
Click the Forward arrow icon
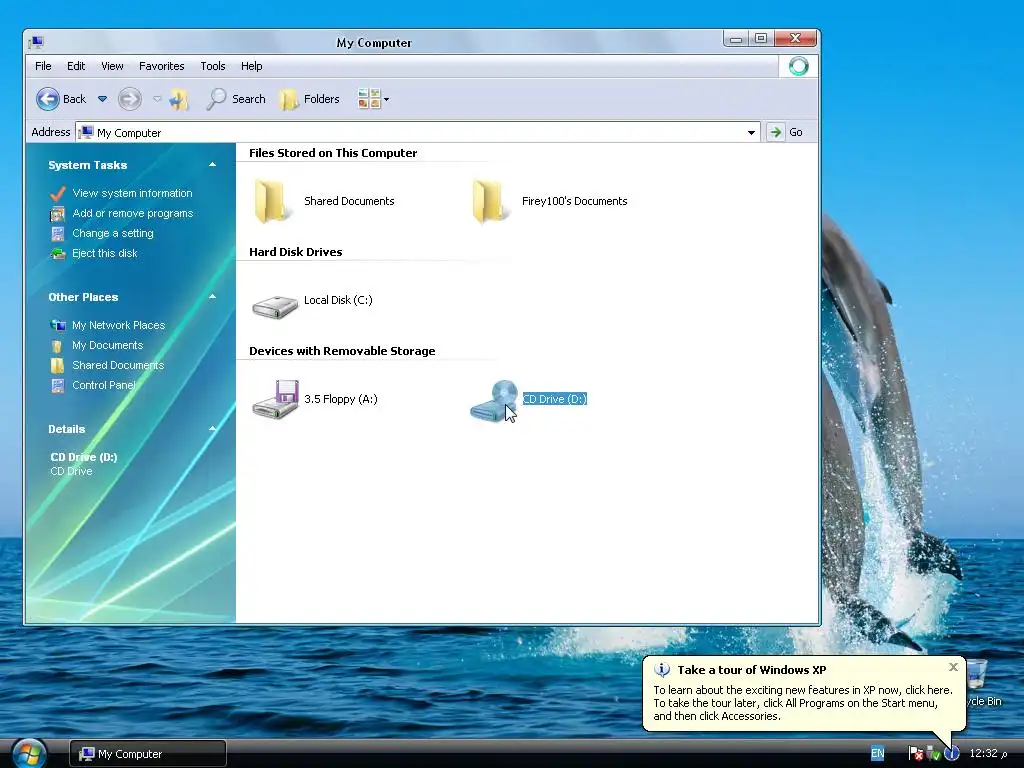pos(129,99)
